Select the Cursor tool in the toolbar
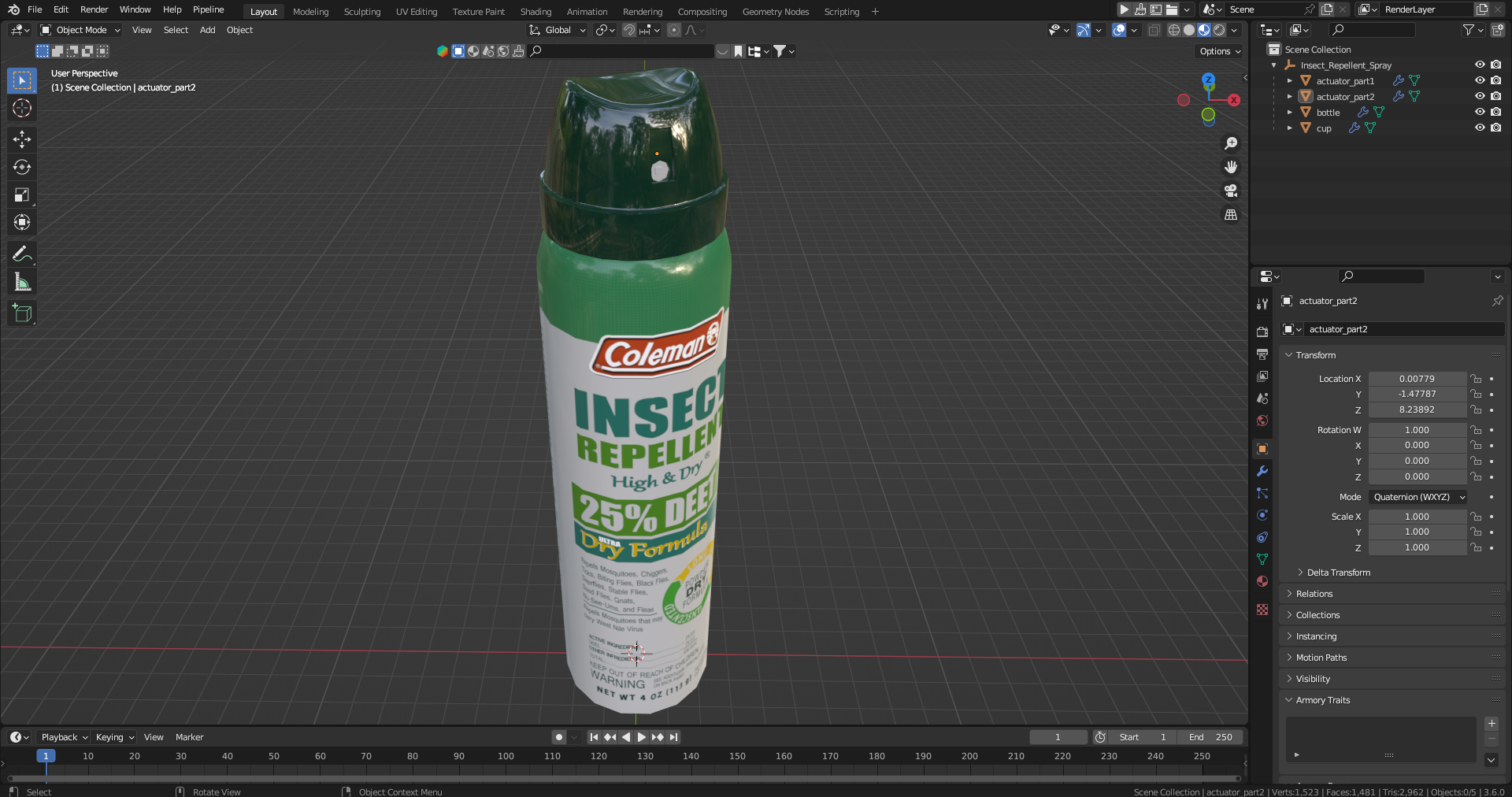This screenshot has width=1512, height=797. [x=22, y=108]
